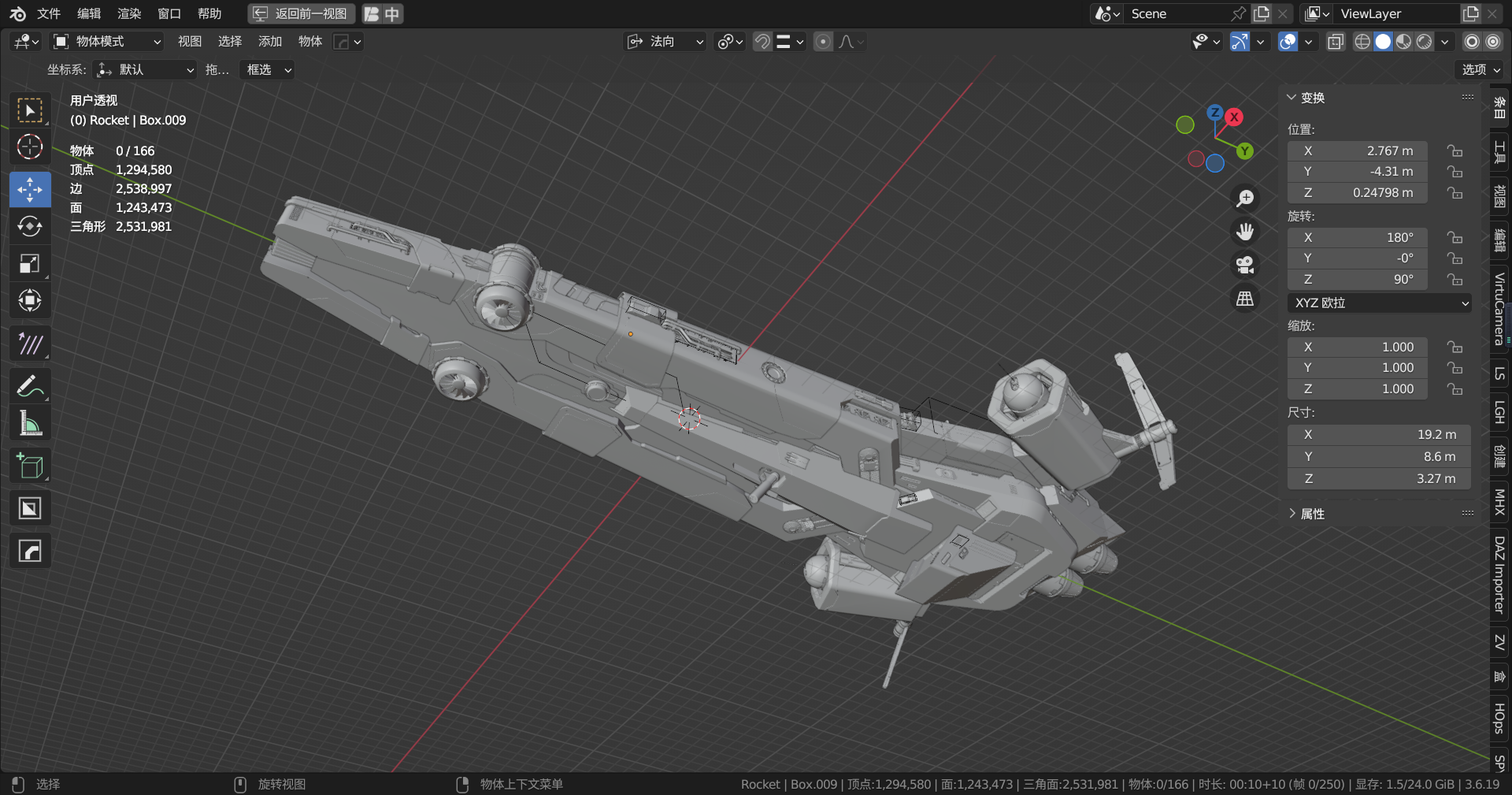Open the object mode (物体模式) dropdown

pos(107,42)
